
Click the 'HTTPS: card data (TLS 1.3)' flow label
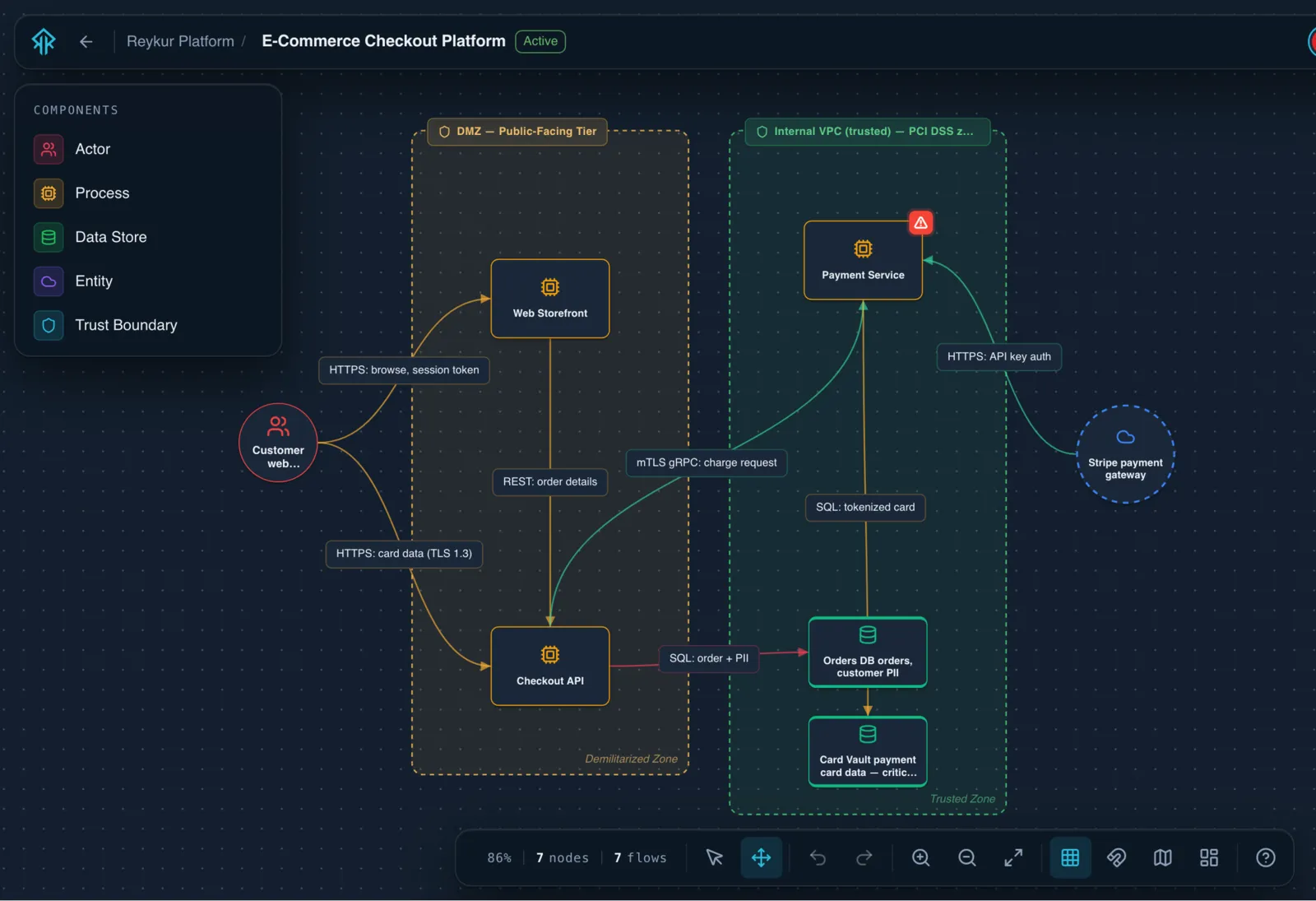[x=404, y=554]
